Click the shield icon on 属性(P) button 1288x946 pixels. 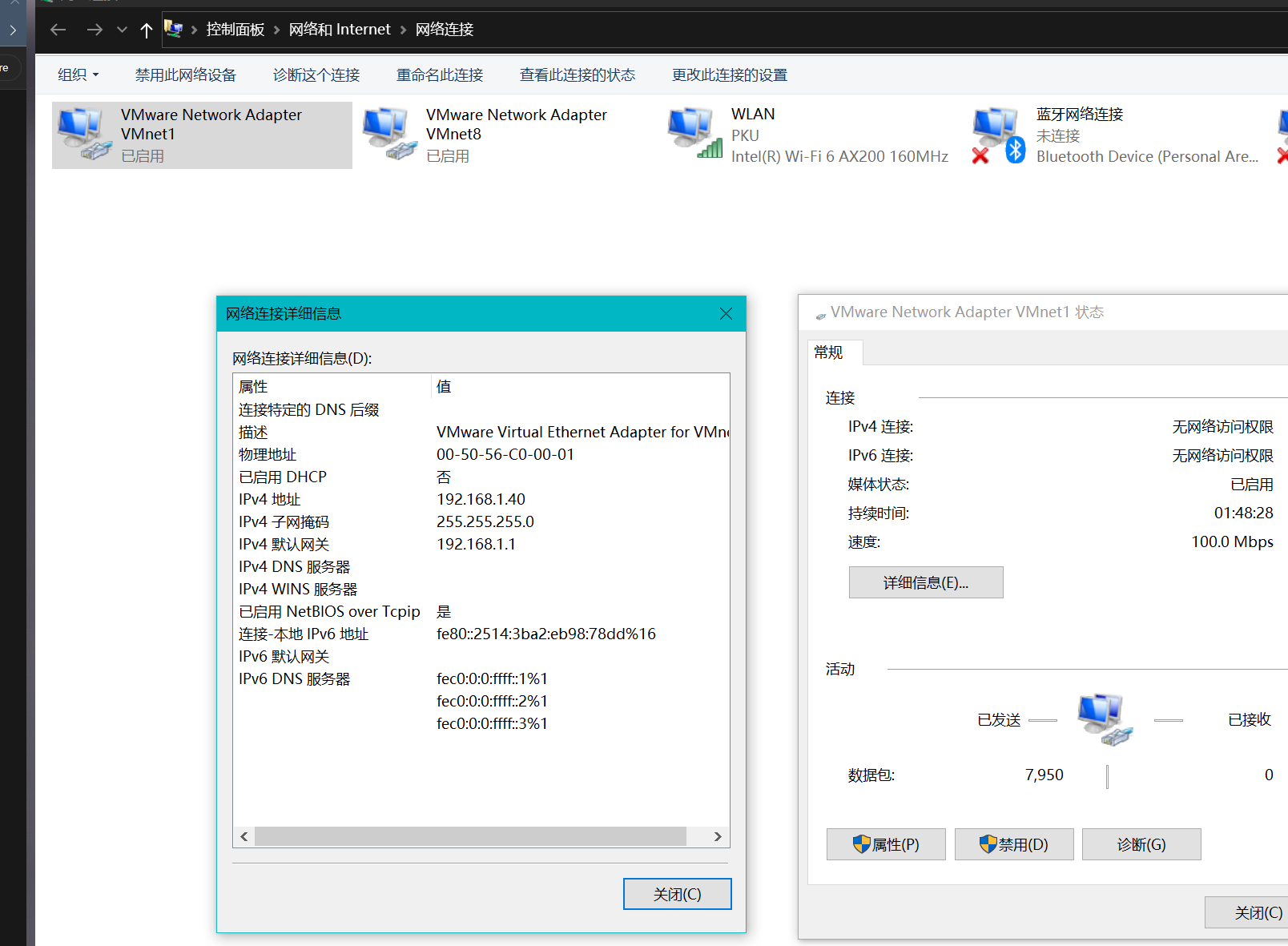tap(861, 843)
